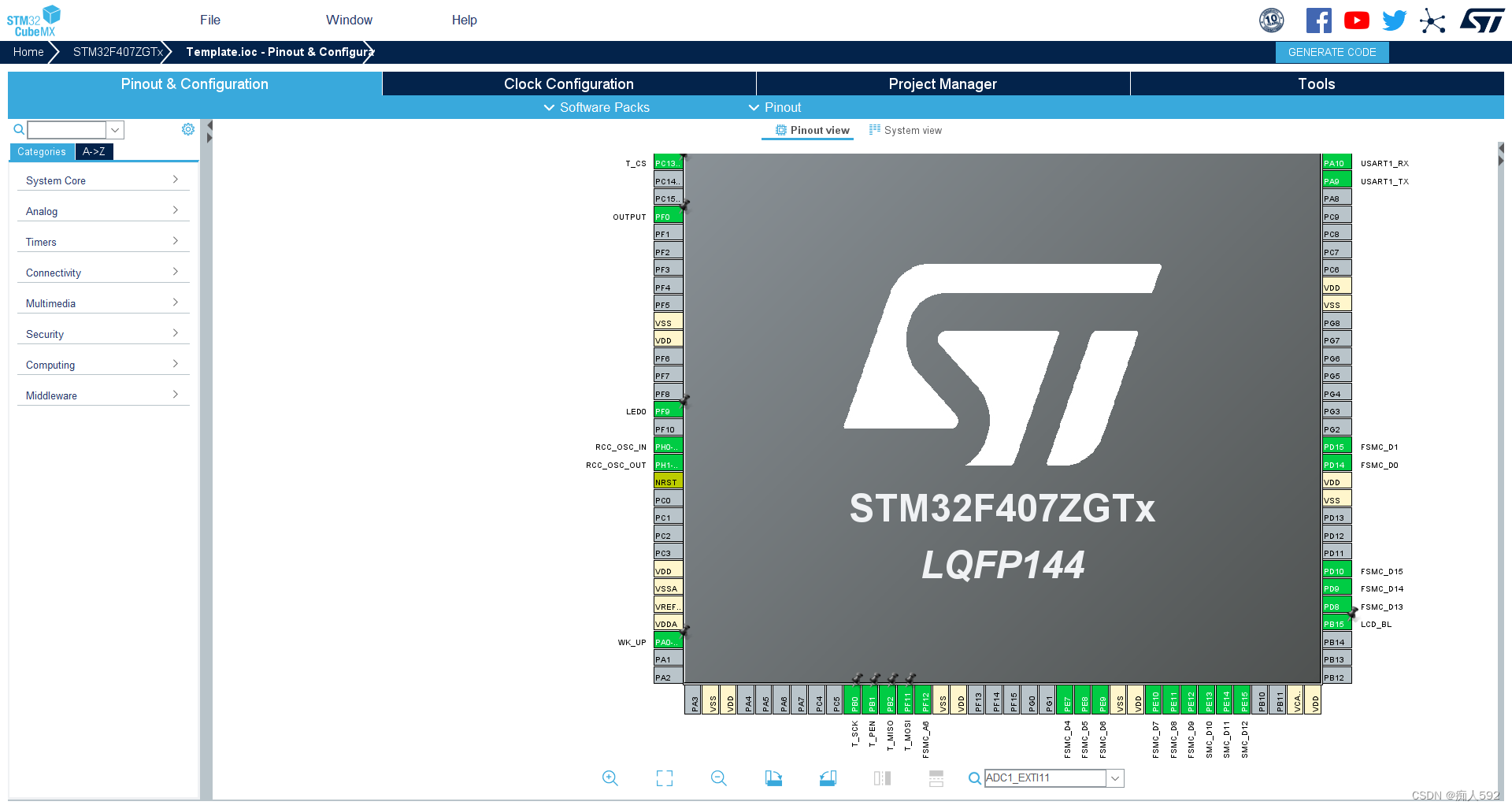Click the GENERATE CODE button
Viewport: 1512px width, 809px height.
1332,52
